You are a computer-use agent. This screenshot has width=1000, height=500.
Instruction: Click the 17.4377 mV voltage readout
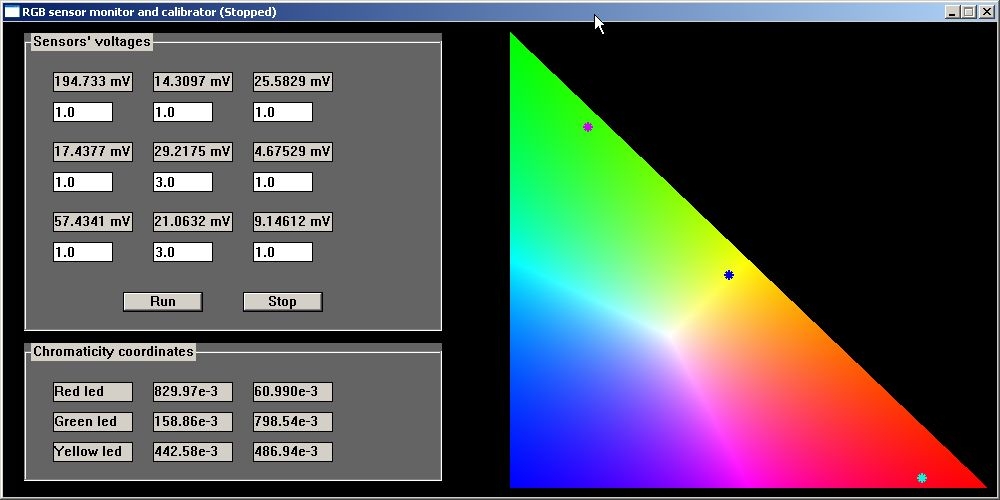(93, 152)
